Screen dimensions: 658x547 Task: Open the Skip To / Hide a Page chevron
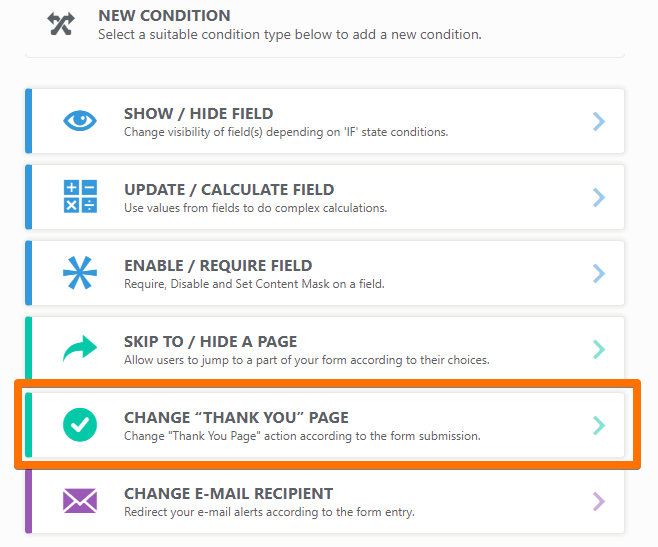click(598, 349)
